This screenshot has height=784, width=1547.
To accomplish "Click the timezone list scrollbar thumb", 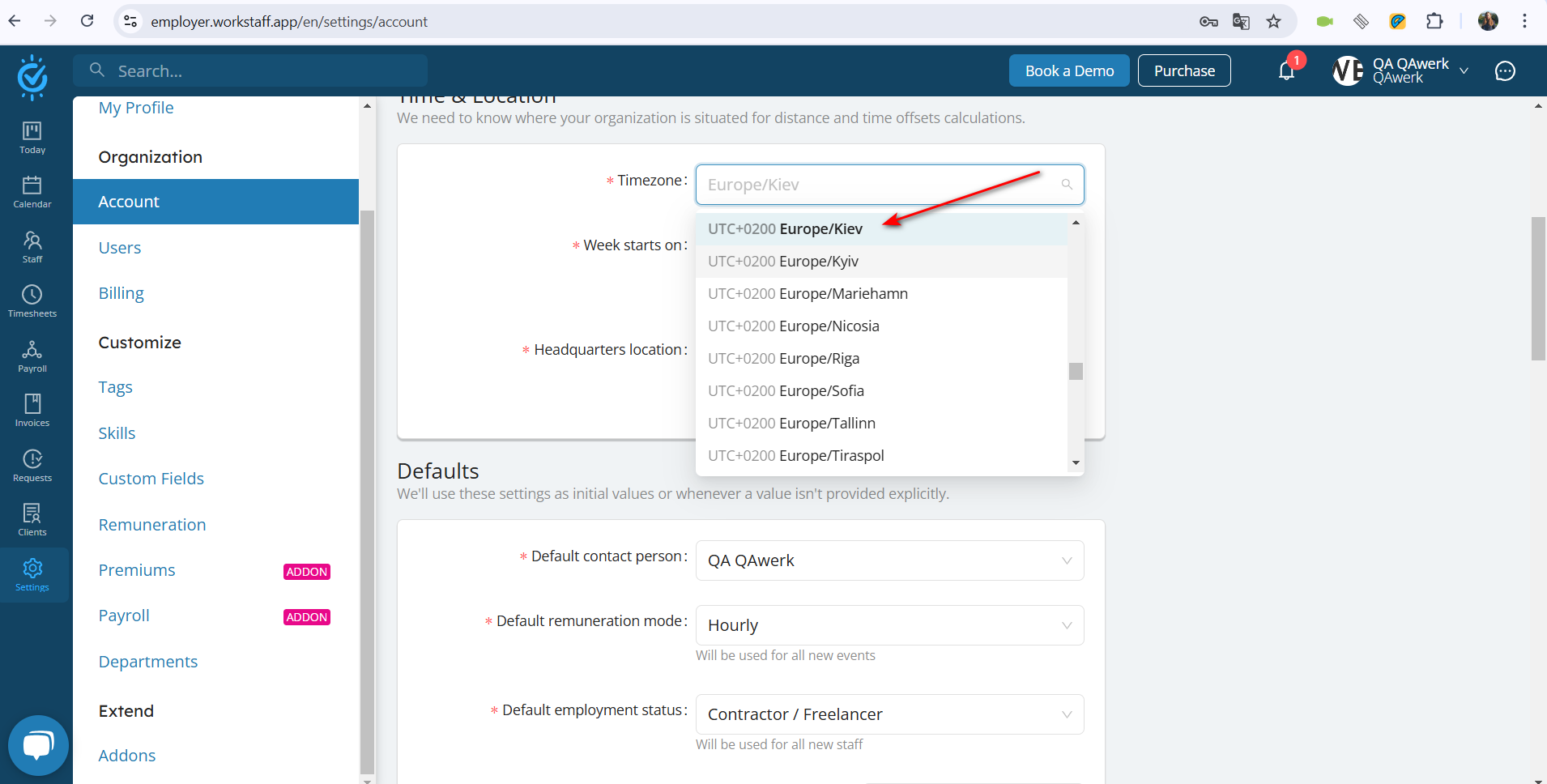I will [1076, 371].
